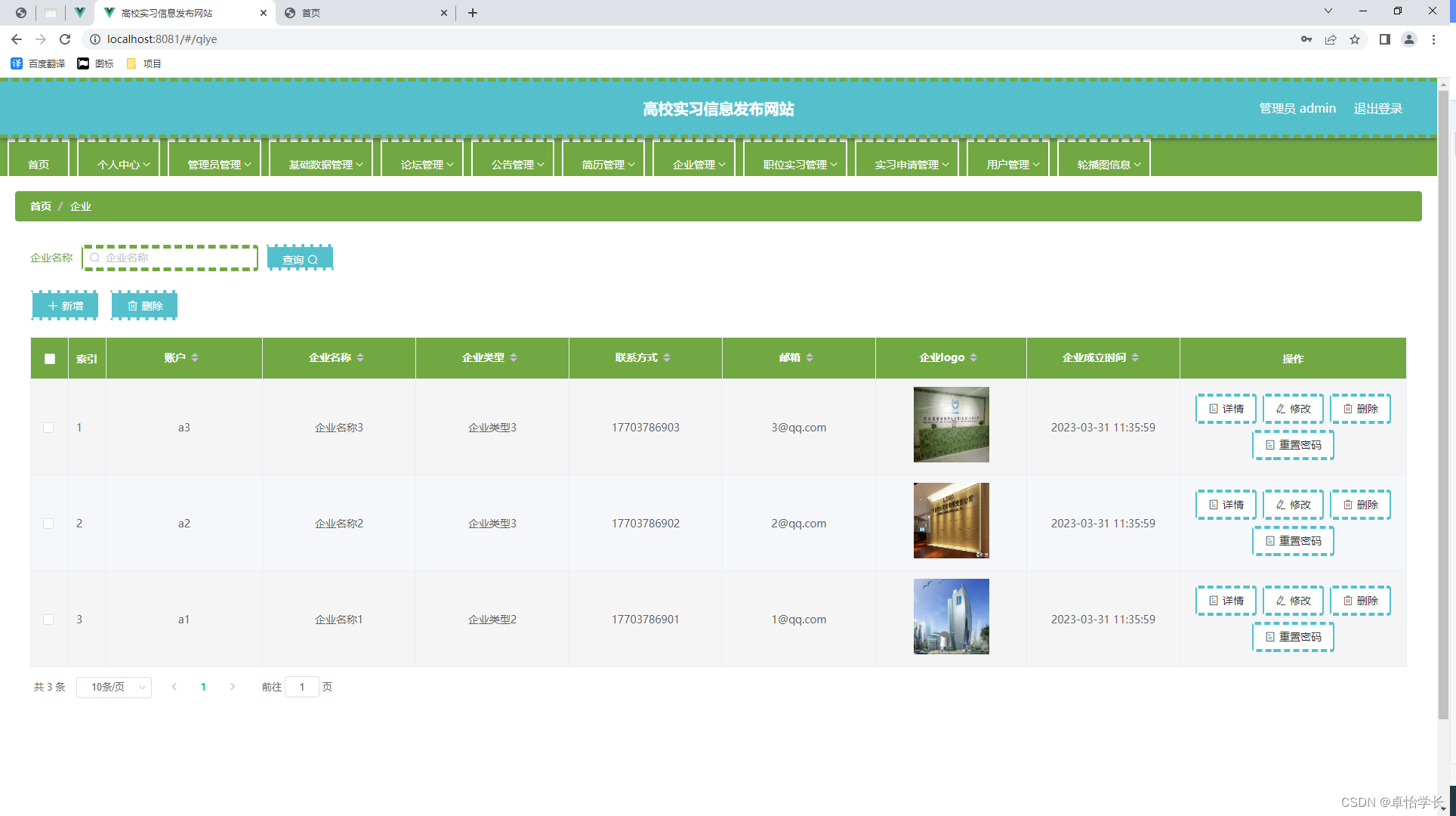
Task: Toggle select-all checkbox in table header
Action: tap(50, 359)
